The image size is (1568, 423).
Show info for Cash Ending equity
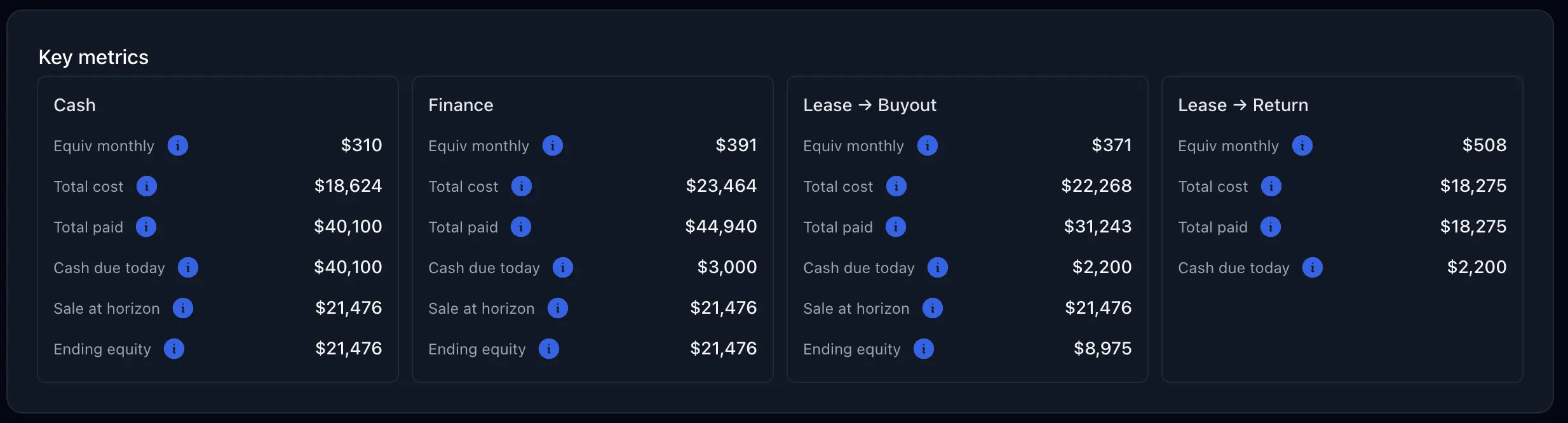[x=174, y=349]
